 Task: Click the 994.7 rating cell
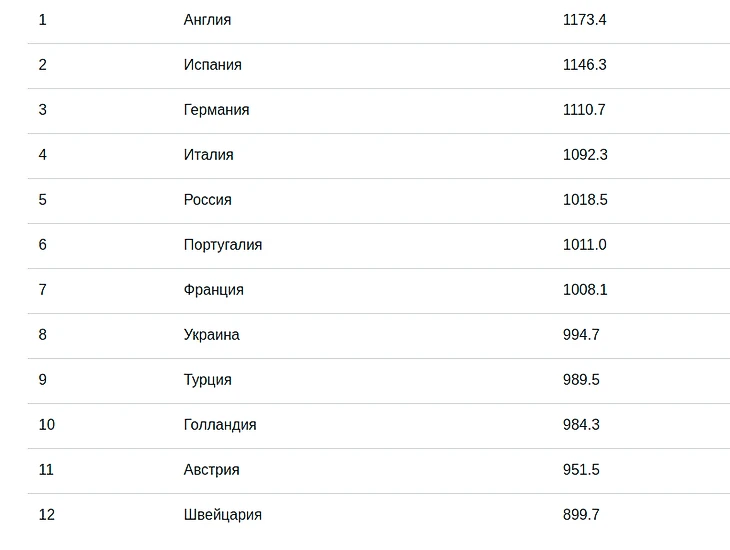tap(581, 335)
